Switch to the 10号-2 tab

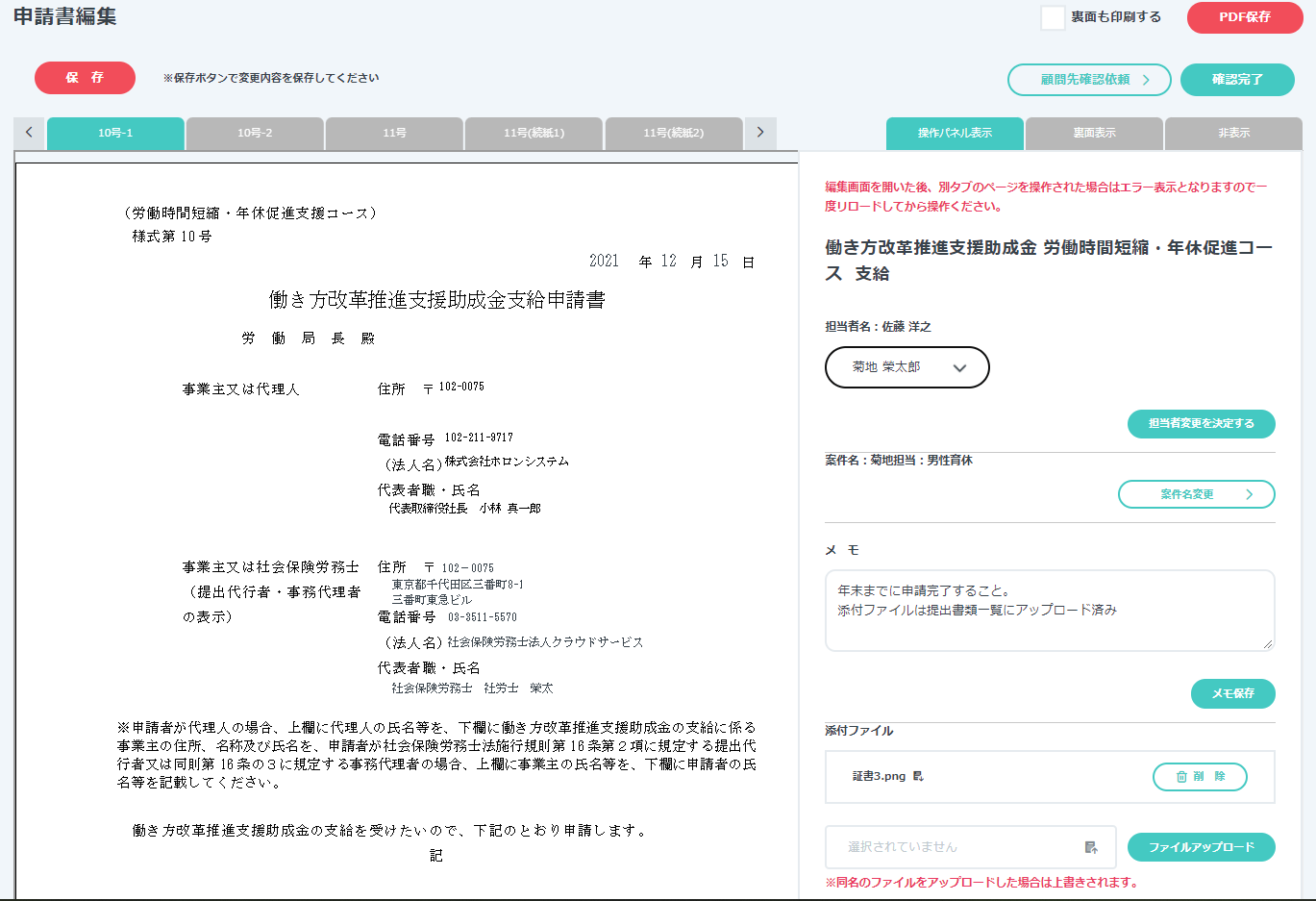click(255, 133)
